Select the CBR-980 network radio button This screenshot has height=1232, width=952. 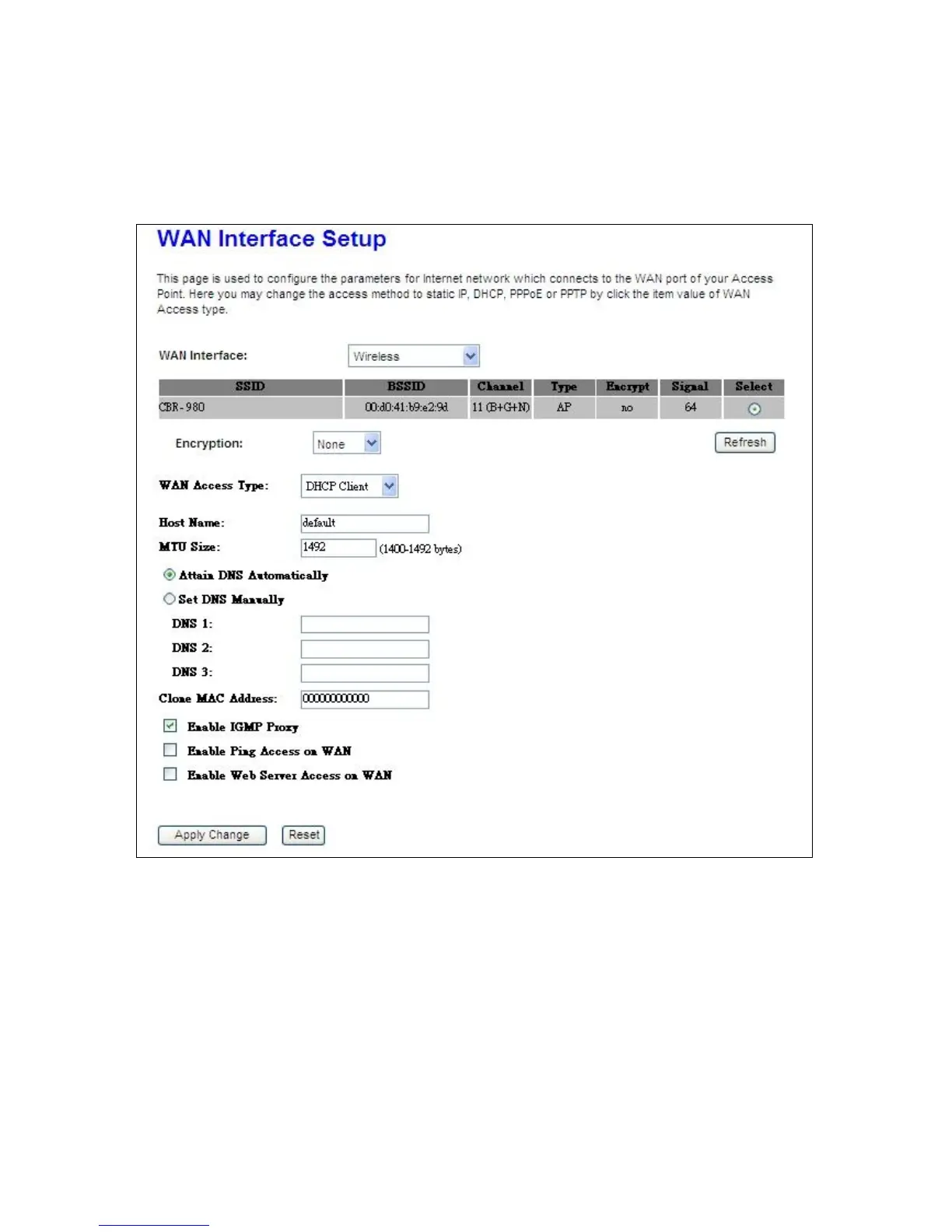[x=754, y=409]
